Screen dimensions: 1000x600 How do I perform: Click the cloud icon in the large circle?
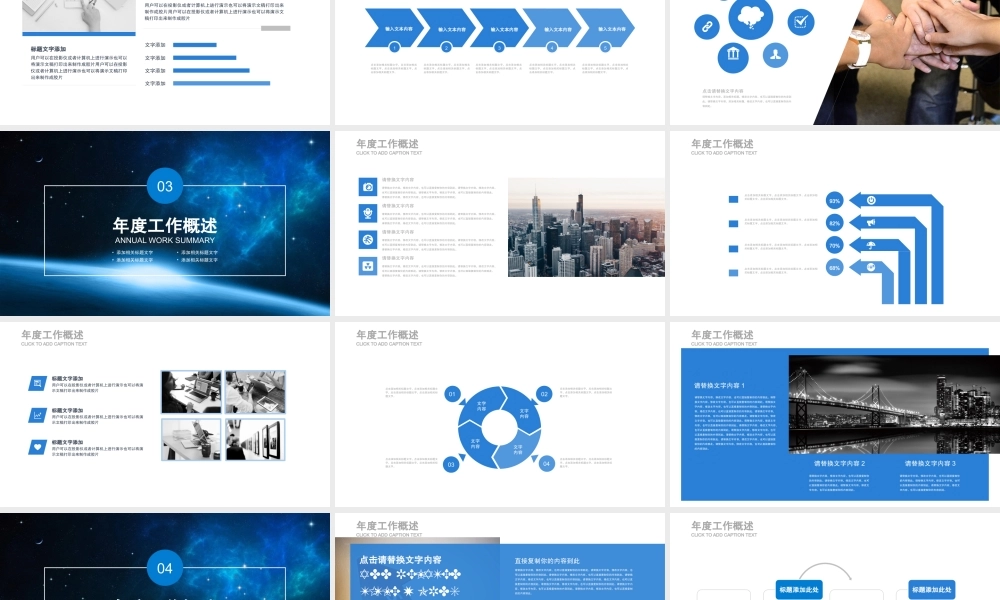click(x=751, y=15)
